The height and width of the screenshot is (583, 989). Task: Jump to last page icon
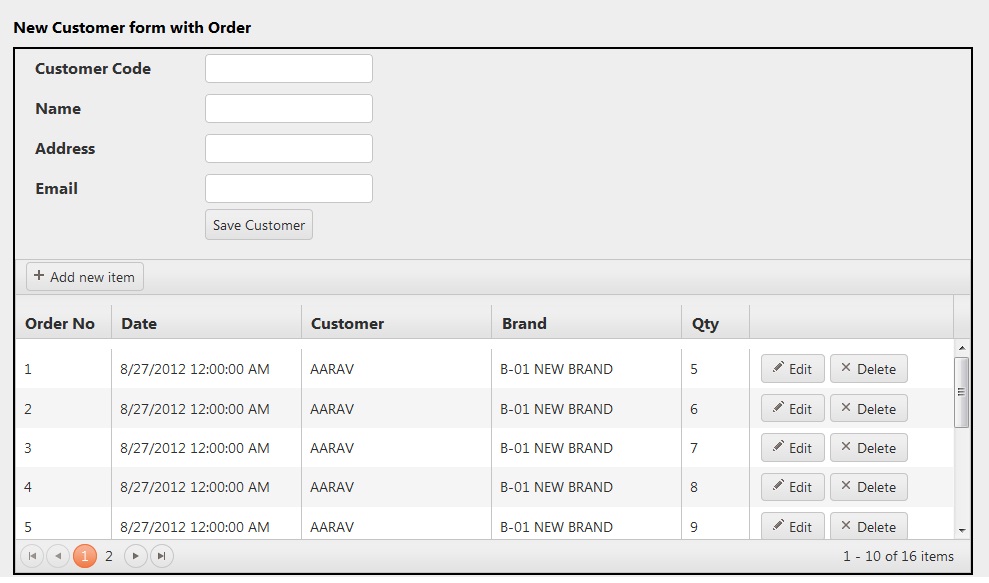(x=162, y=556)
